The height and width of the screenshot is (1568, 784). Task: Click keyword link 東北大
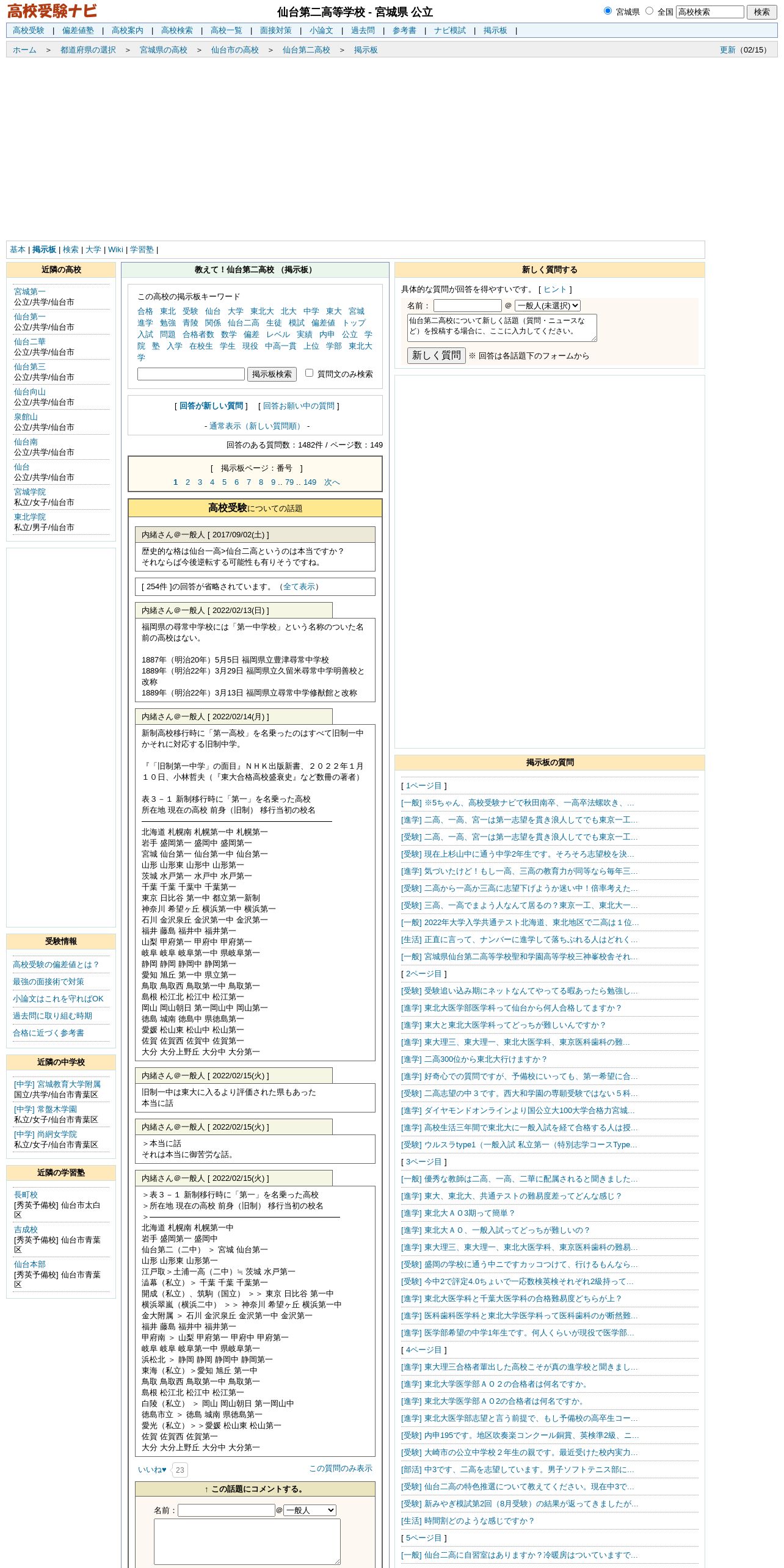(x=262, y=311)
